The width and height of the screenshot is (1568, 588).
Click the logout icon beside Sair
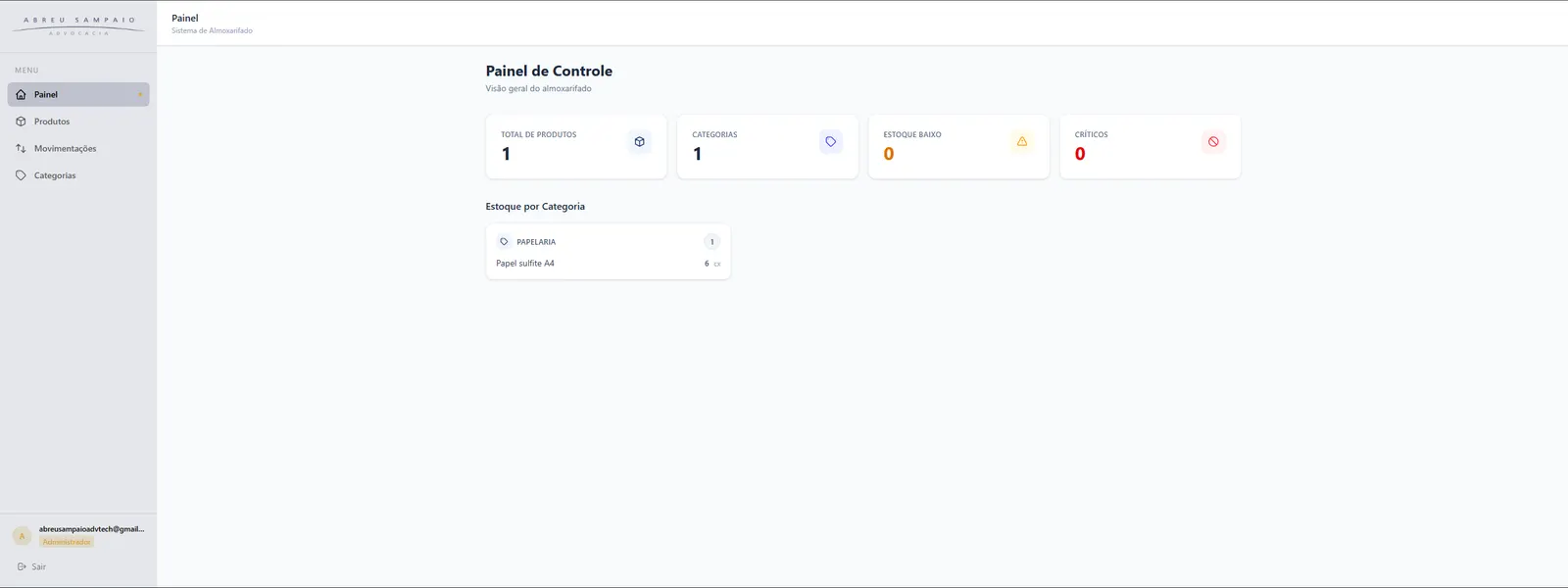pyautogui.click(x=22, y=567)
